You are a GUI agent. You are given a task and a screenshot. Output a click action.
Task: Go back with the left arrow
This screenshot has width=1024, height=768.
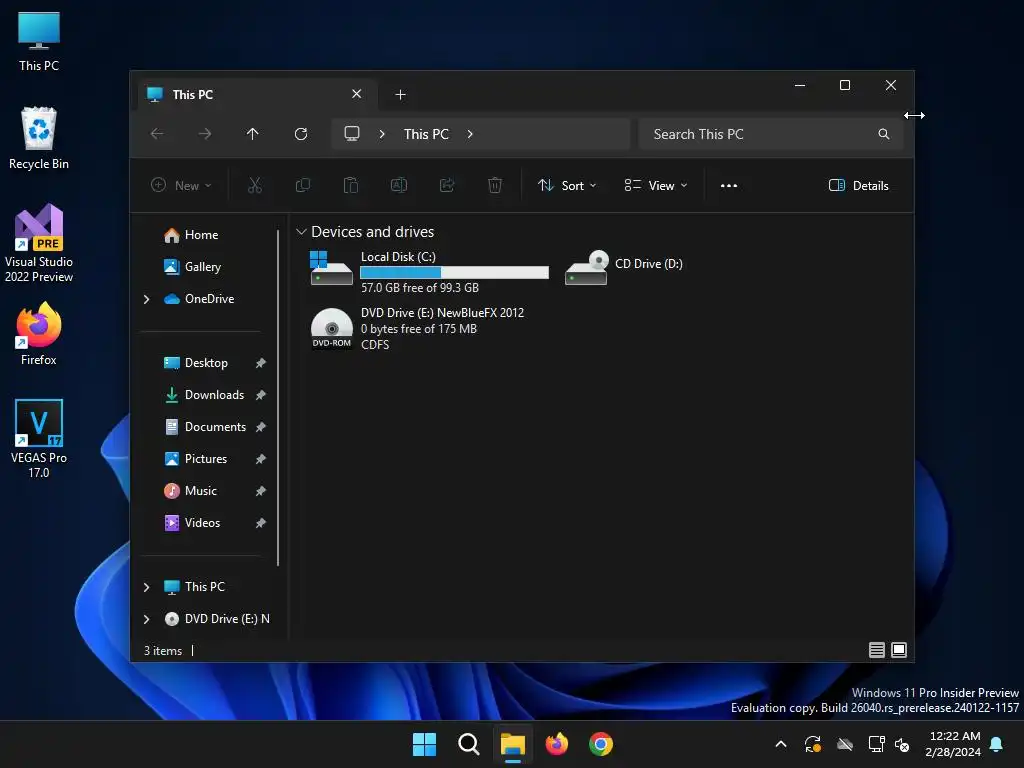(x=157, y=134)
